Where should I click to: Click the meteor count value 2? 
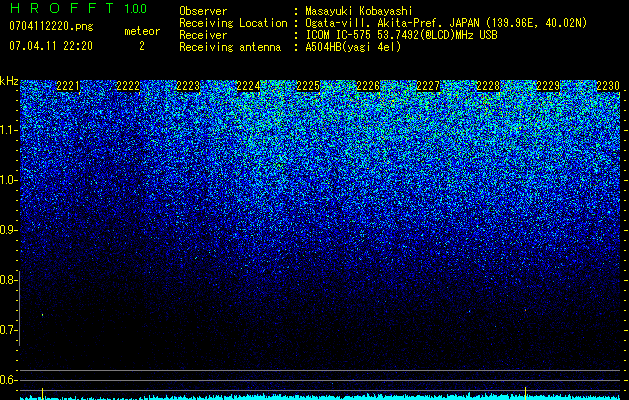tap(142, 46)
